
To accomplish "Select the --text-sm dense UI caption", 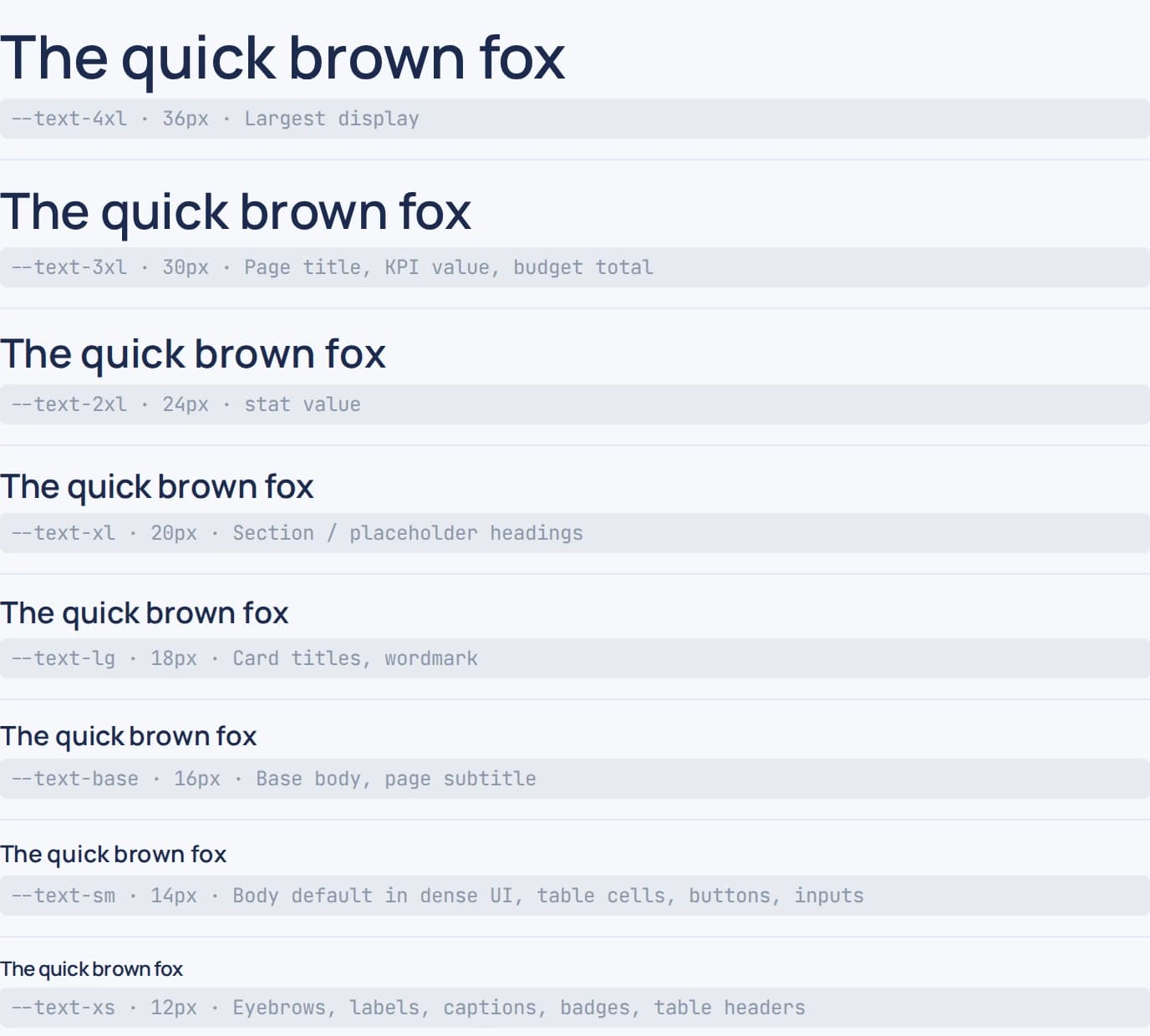I will pos(575,896).
